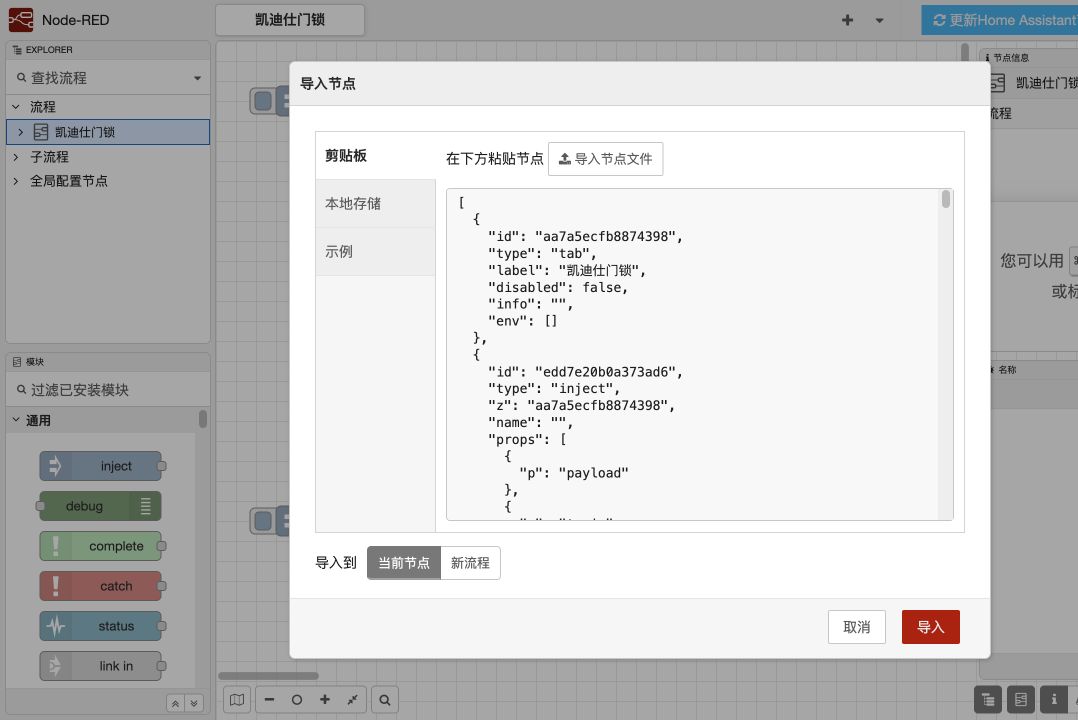Select 当前节点 import target
Image resolution: width=1078 pixels, height=720 pixels.
tap(404, 563)
